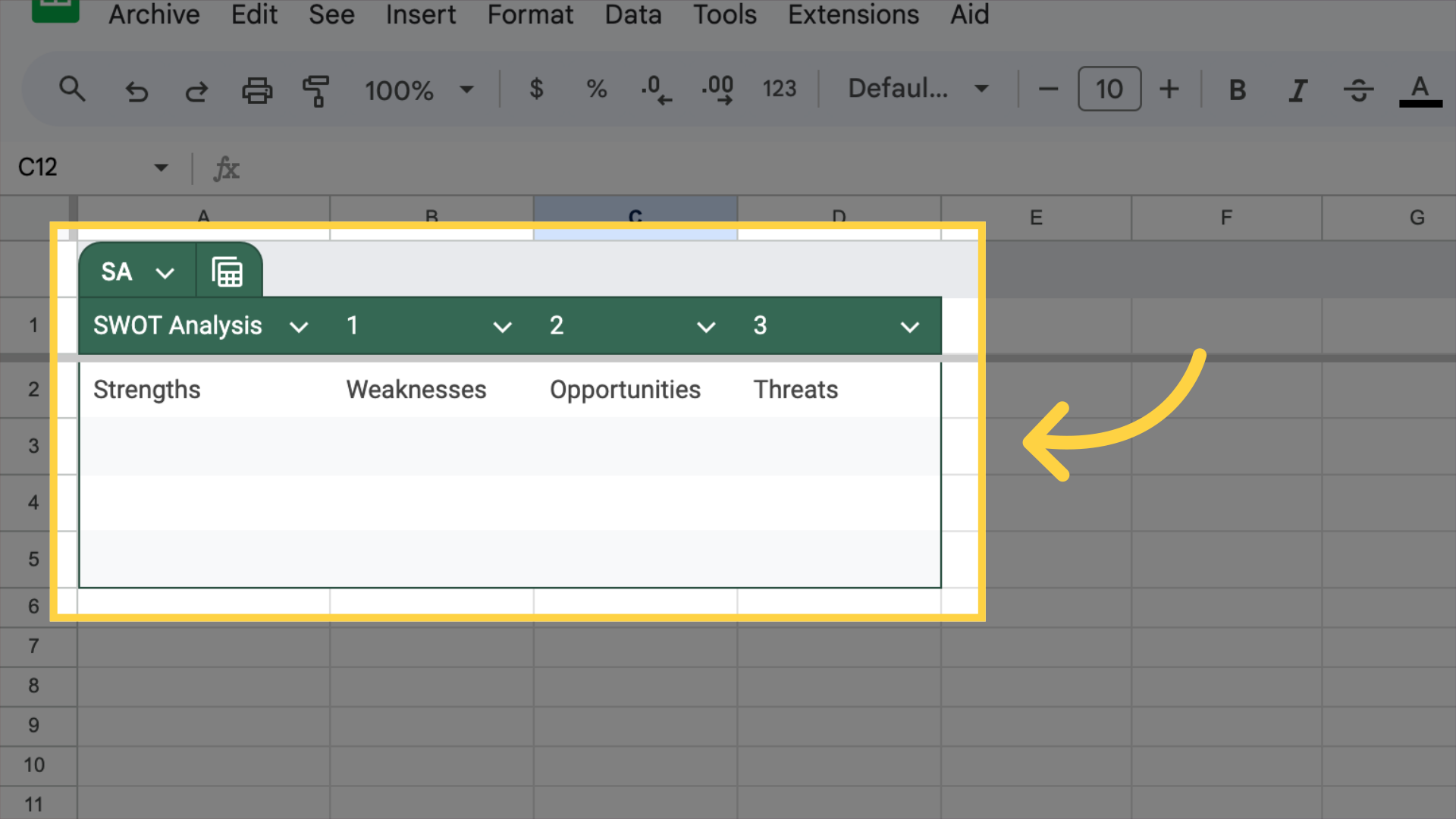Open the Insert menu
Viewport: 1456px width, 819px height.
421,14
